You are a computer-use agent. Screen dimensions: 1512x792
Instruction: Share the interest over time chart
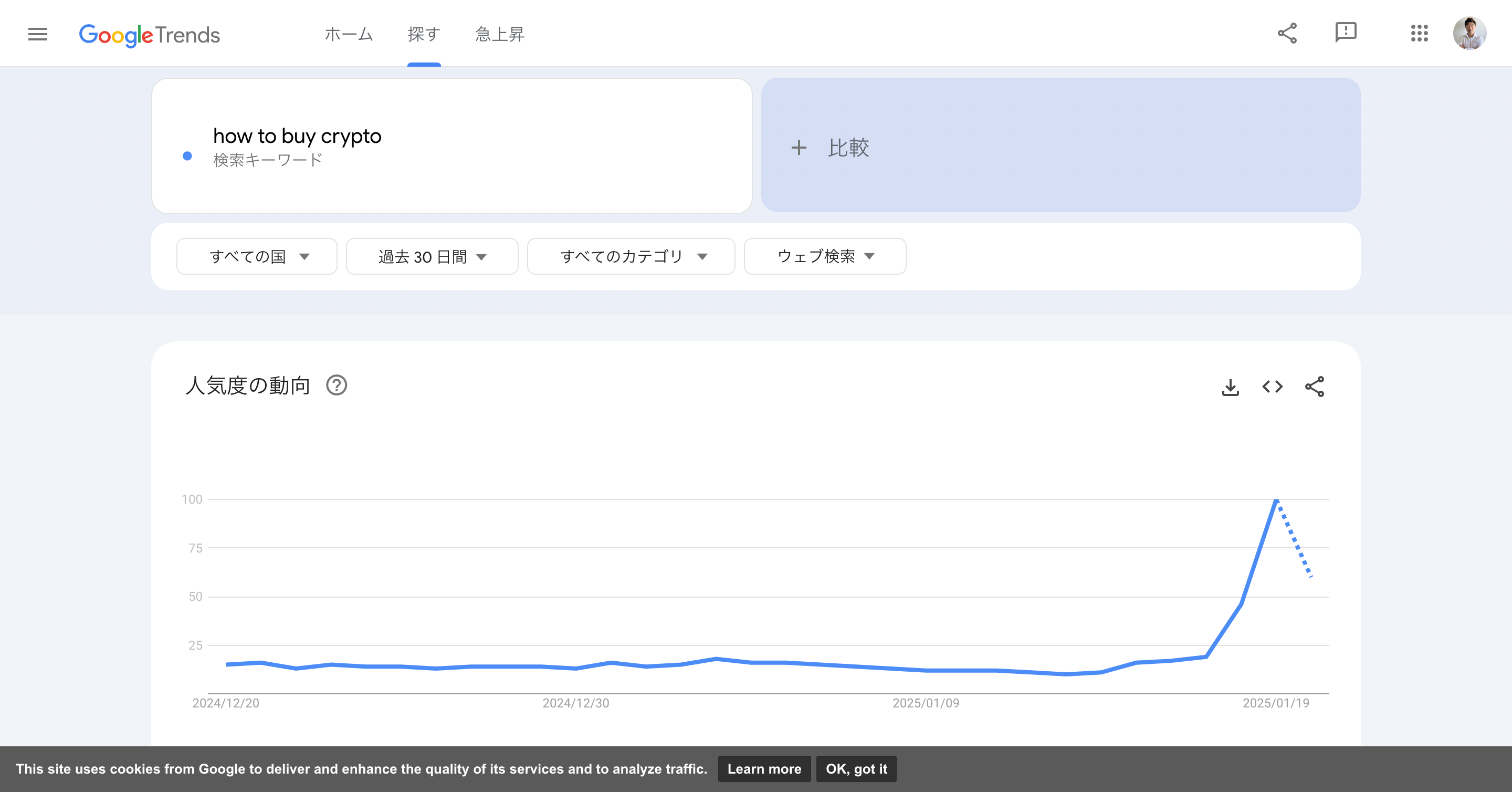click(1314, 387)
